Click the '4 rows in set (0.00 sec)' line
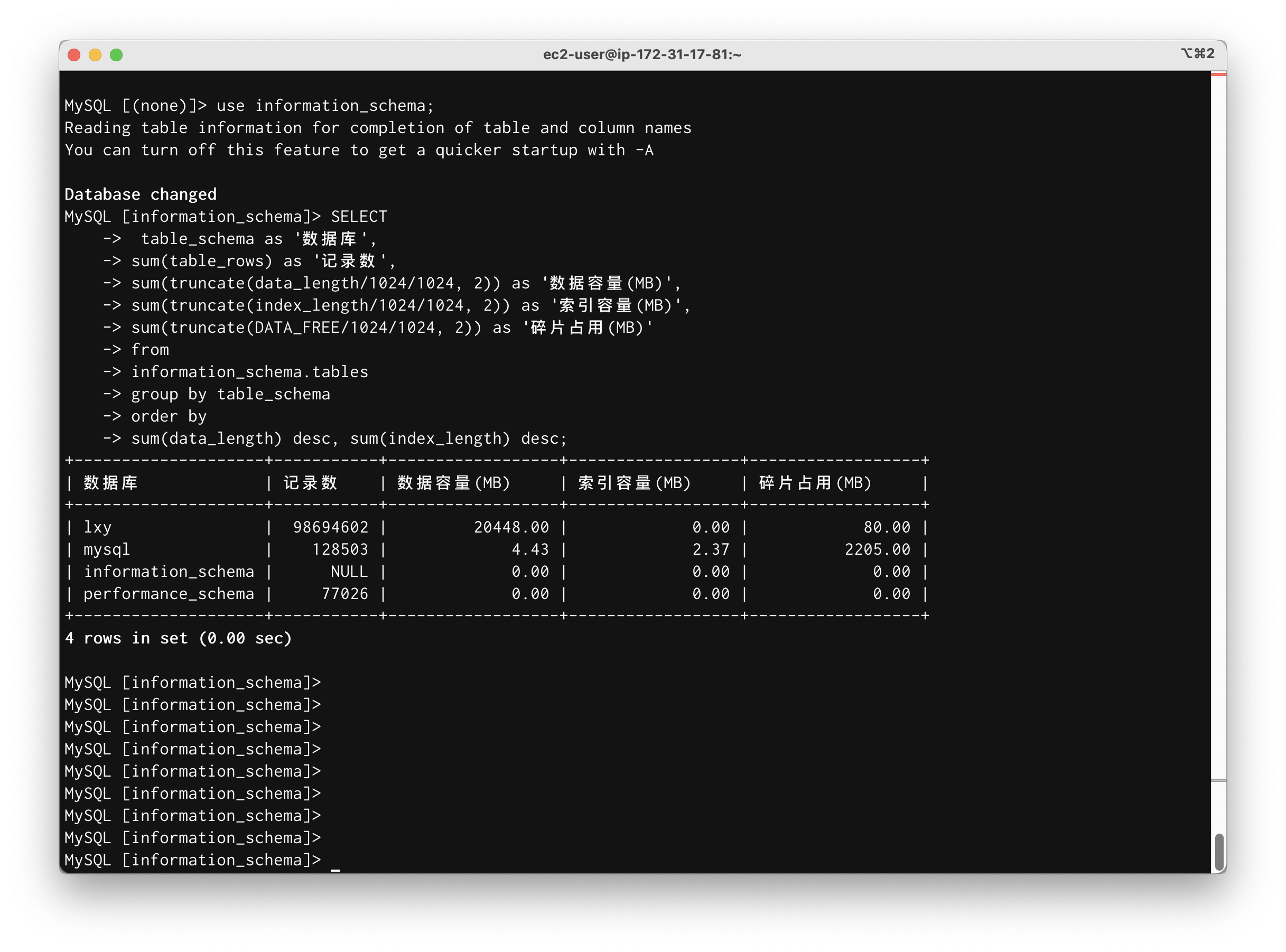The height and width of the screenshot is (952, 1286). (x=179, y=638)
